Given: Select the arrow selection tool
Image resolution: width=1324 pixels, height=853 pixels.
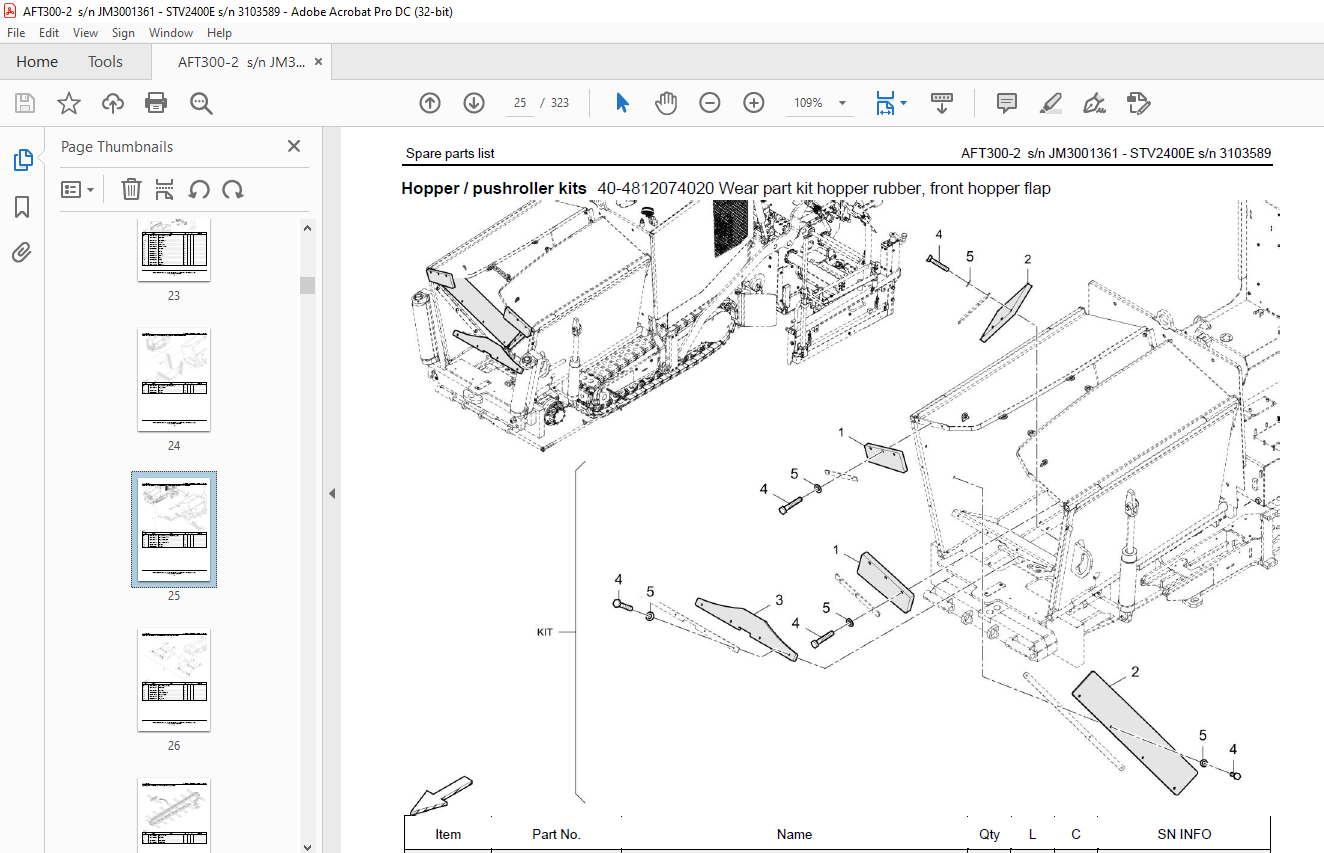Looking at the screenshot, I should tap(622, 103).
